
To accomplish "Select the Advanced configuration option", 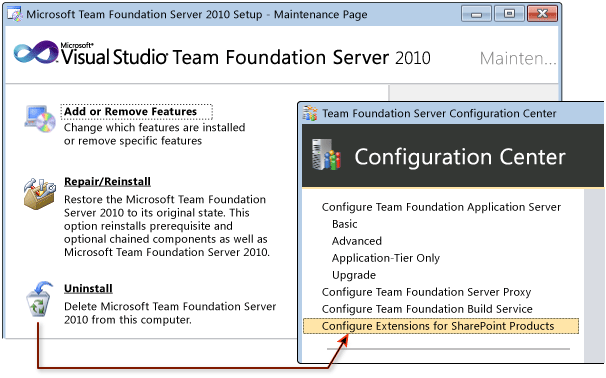I will click(x=357, y=241).
